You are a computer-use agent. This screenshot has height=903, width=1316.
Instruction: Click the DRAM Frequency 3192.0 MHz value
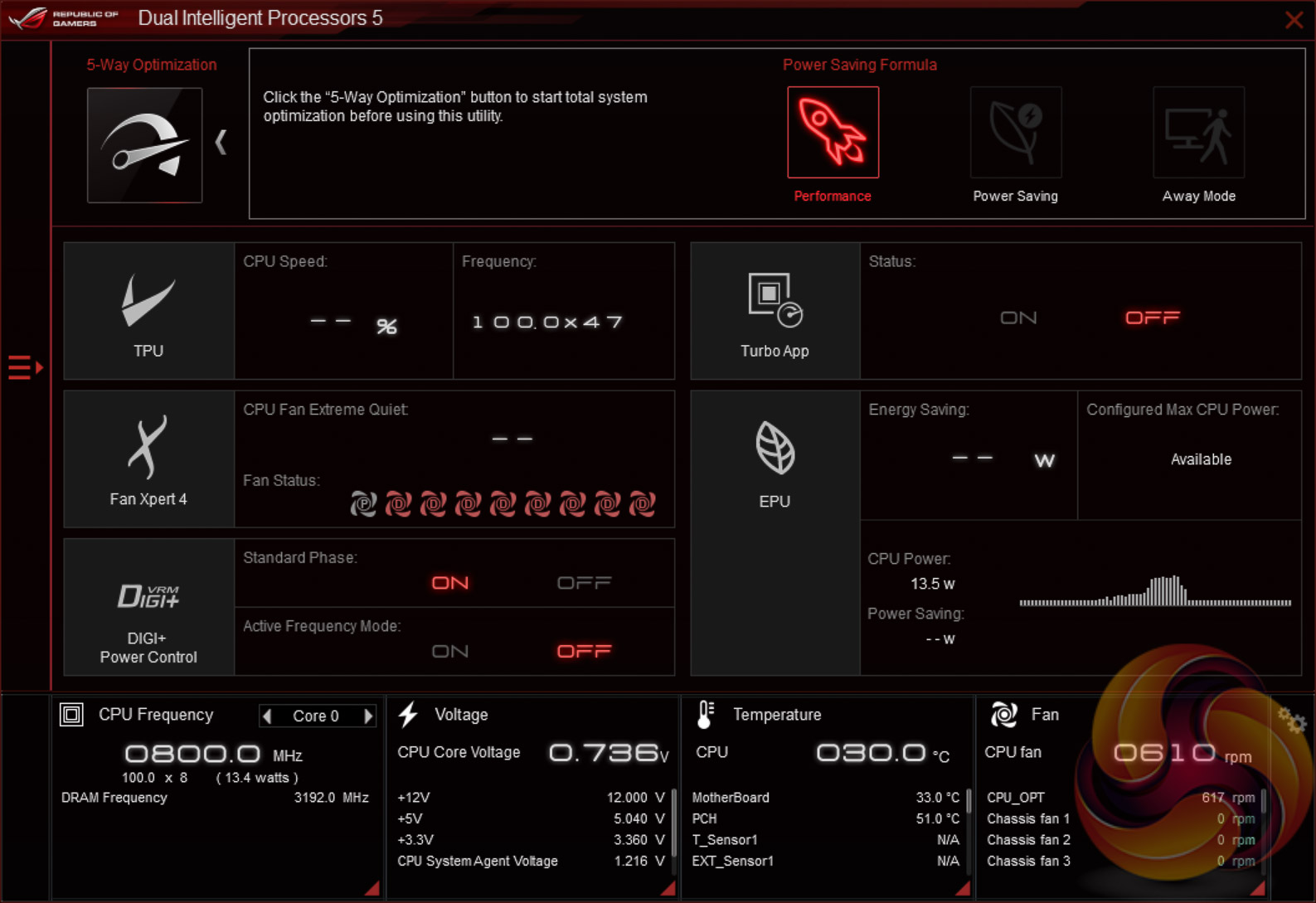pos(332,798)
